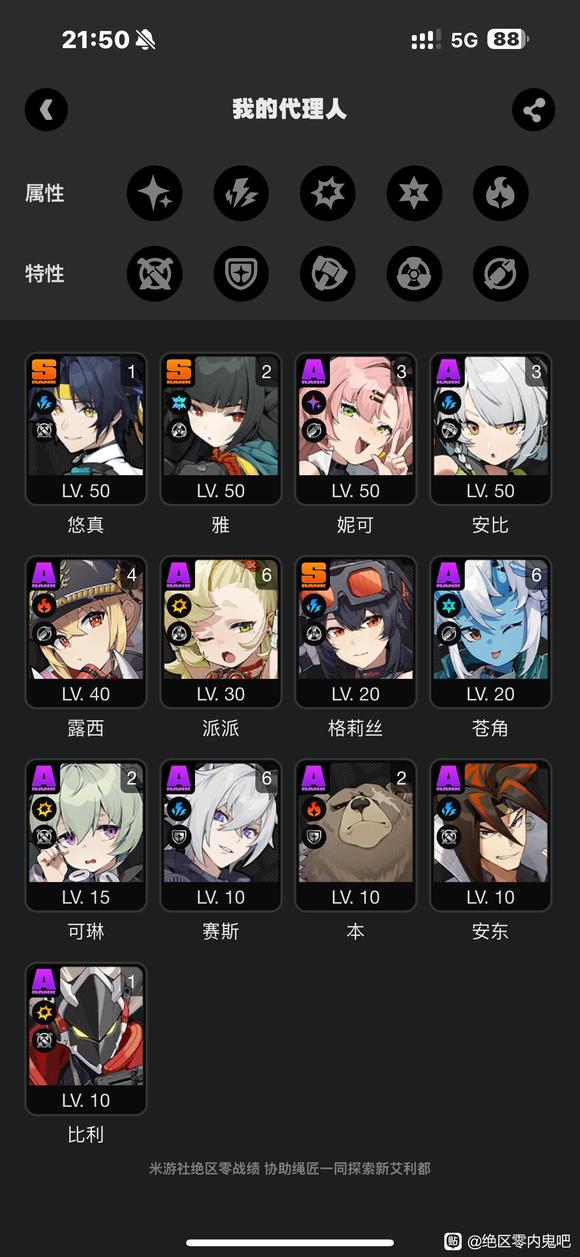580x1257 pixels.
Task: Tap the 米游社绝区零战绩 footer text
Action: coord(204,1168)
